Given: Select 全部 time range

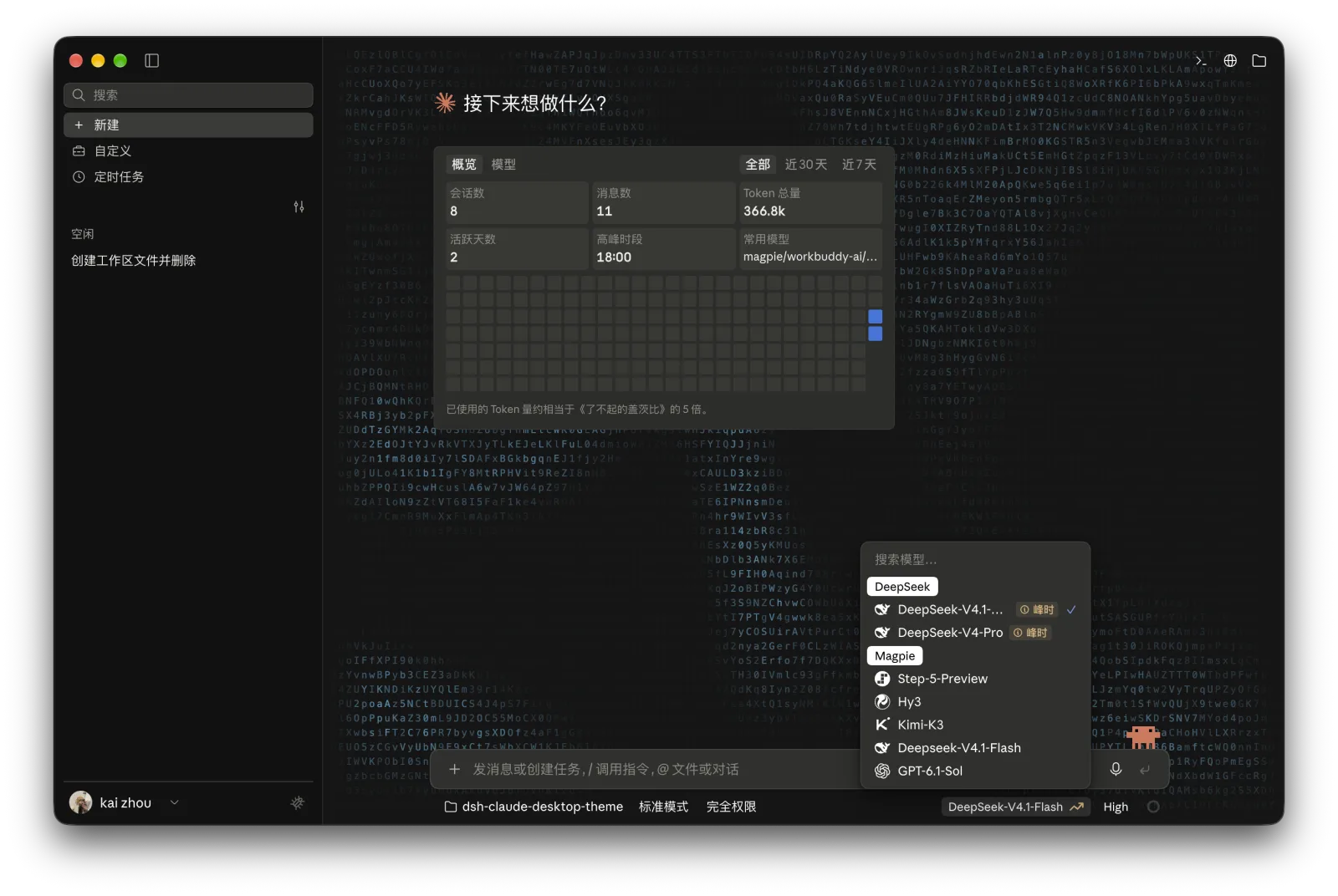Looking at the screenshot, I should click(x=758, y=165).
